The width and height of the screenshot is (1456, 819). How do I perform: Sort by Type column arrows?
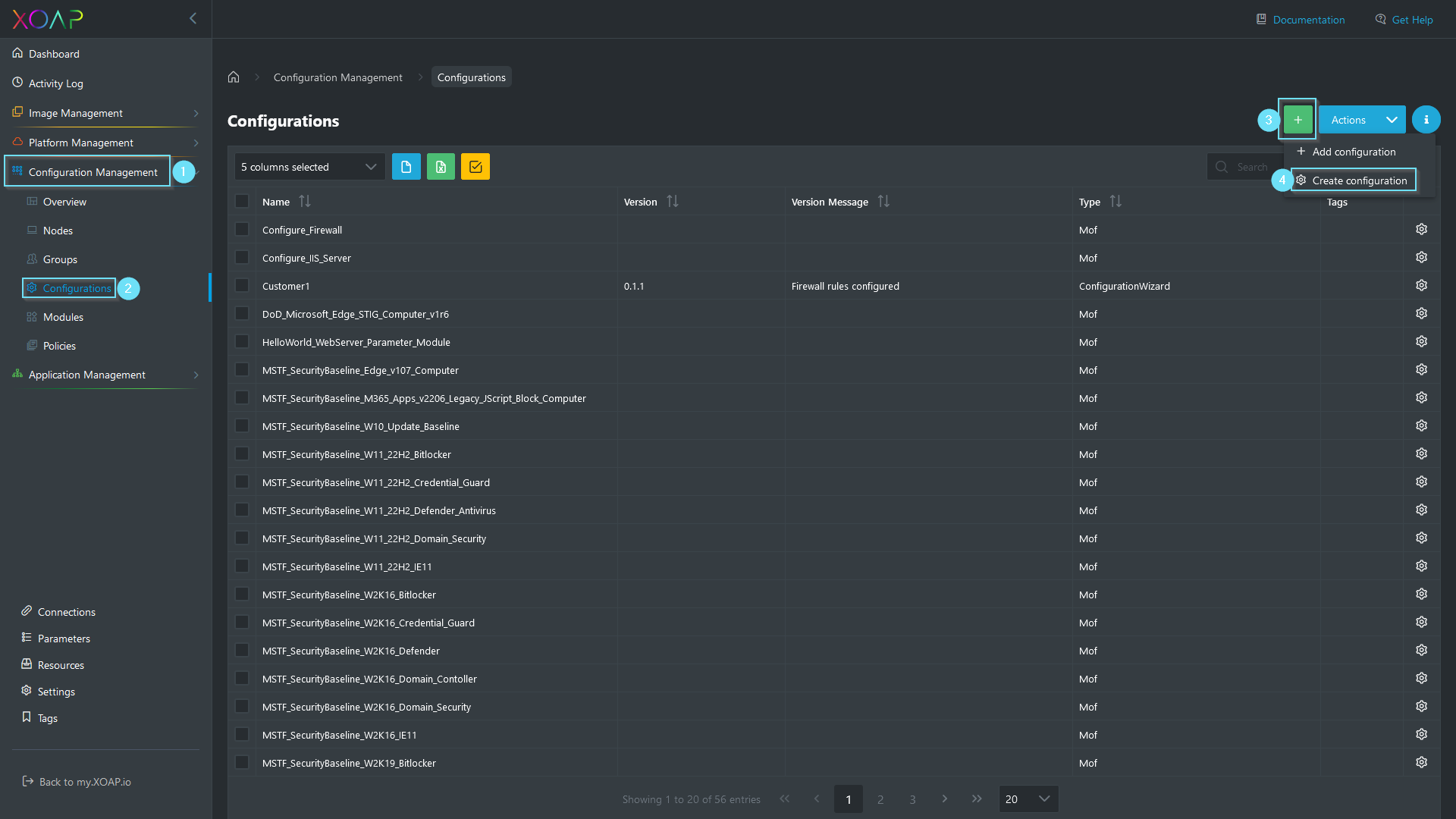1116,201
